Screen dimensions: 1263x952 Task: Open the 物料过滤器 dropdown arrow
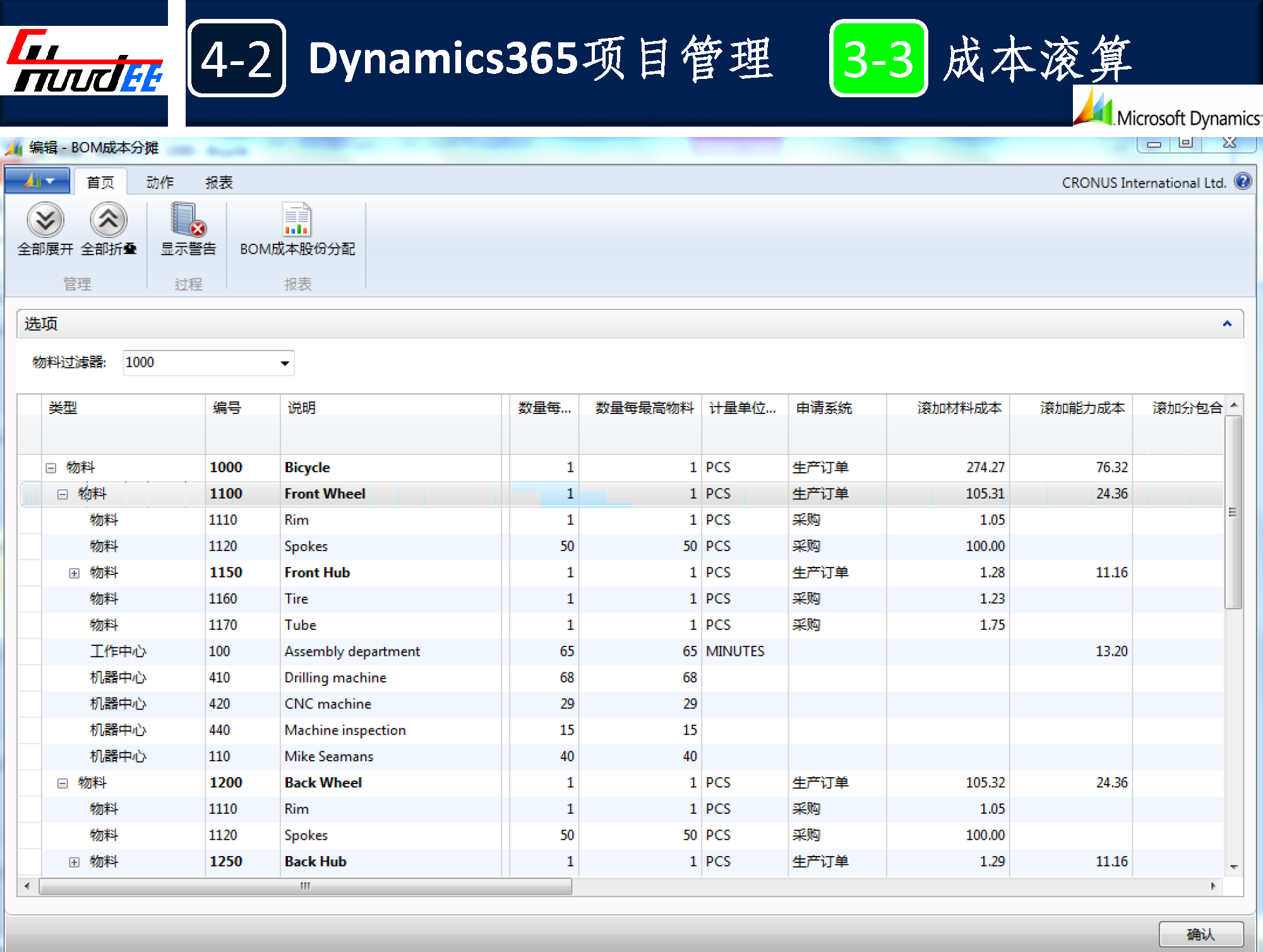coord(285,363)
